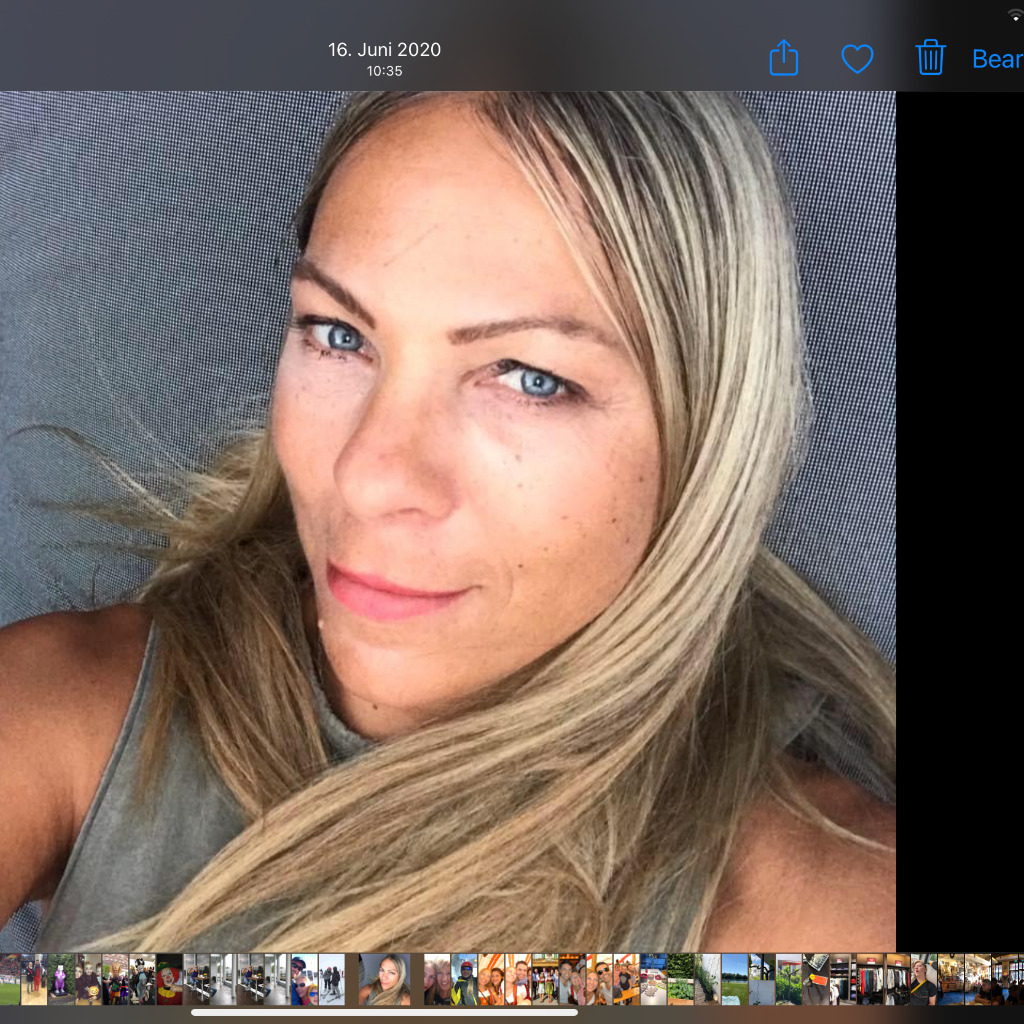Tap the Share icon
Screen dimensions: 1024x1024
(x=784, y=58)
